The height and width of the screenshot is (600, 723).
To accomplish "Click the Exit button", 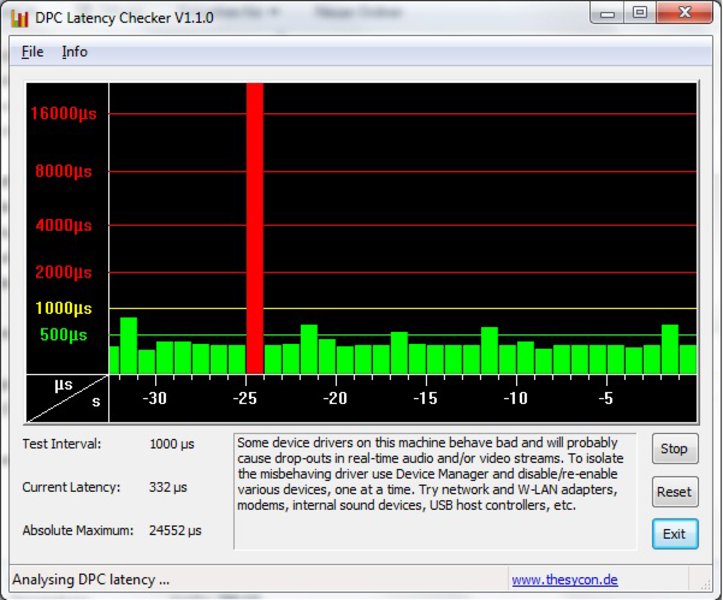I will tap(675, 534).
